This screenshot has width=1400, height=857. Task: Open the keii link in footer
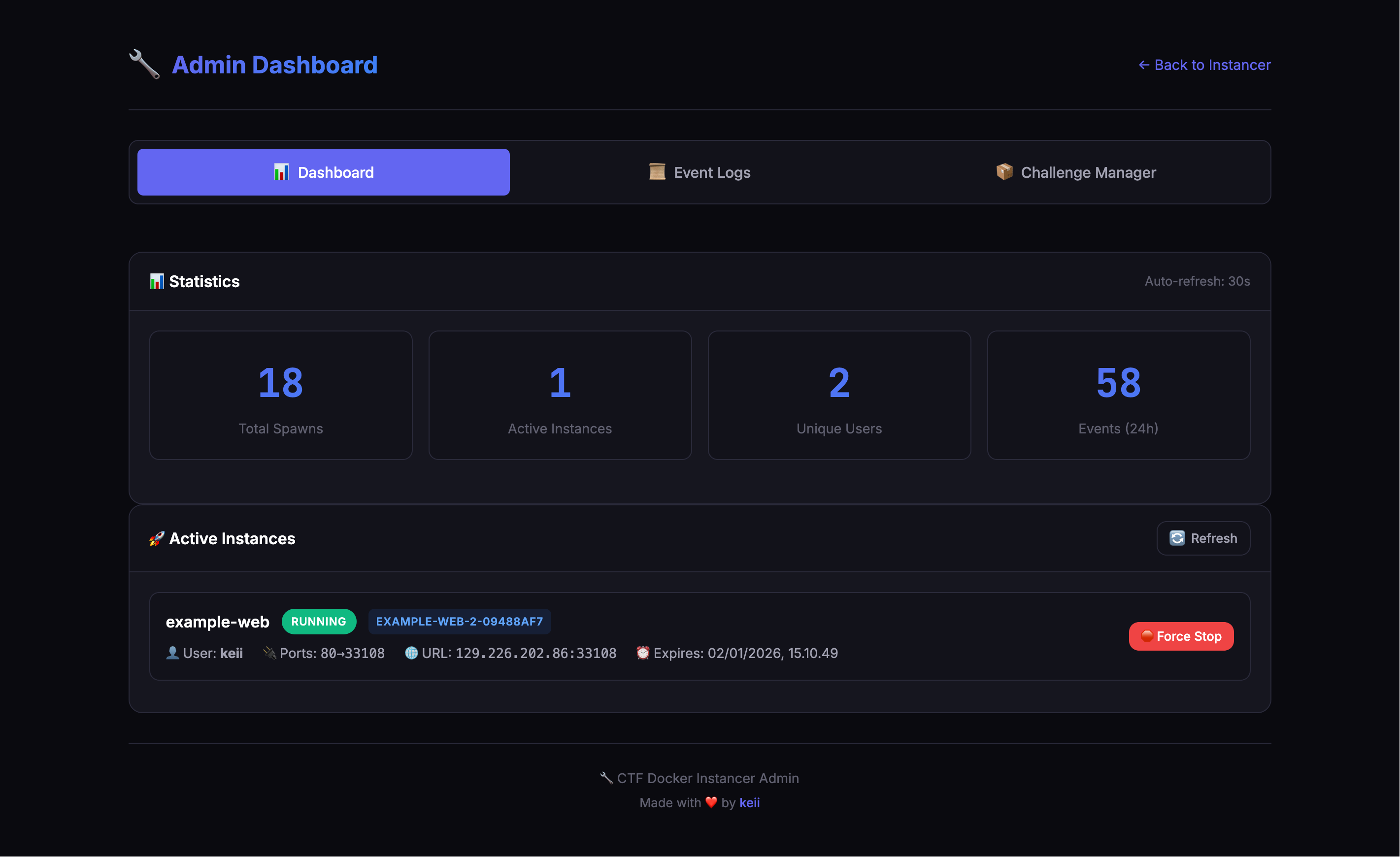pyautogui.click(x=749, y=802)
